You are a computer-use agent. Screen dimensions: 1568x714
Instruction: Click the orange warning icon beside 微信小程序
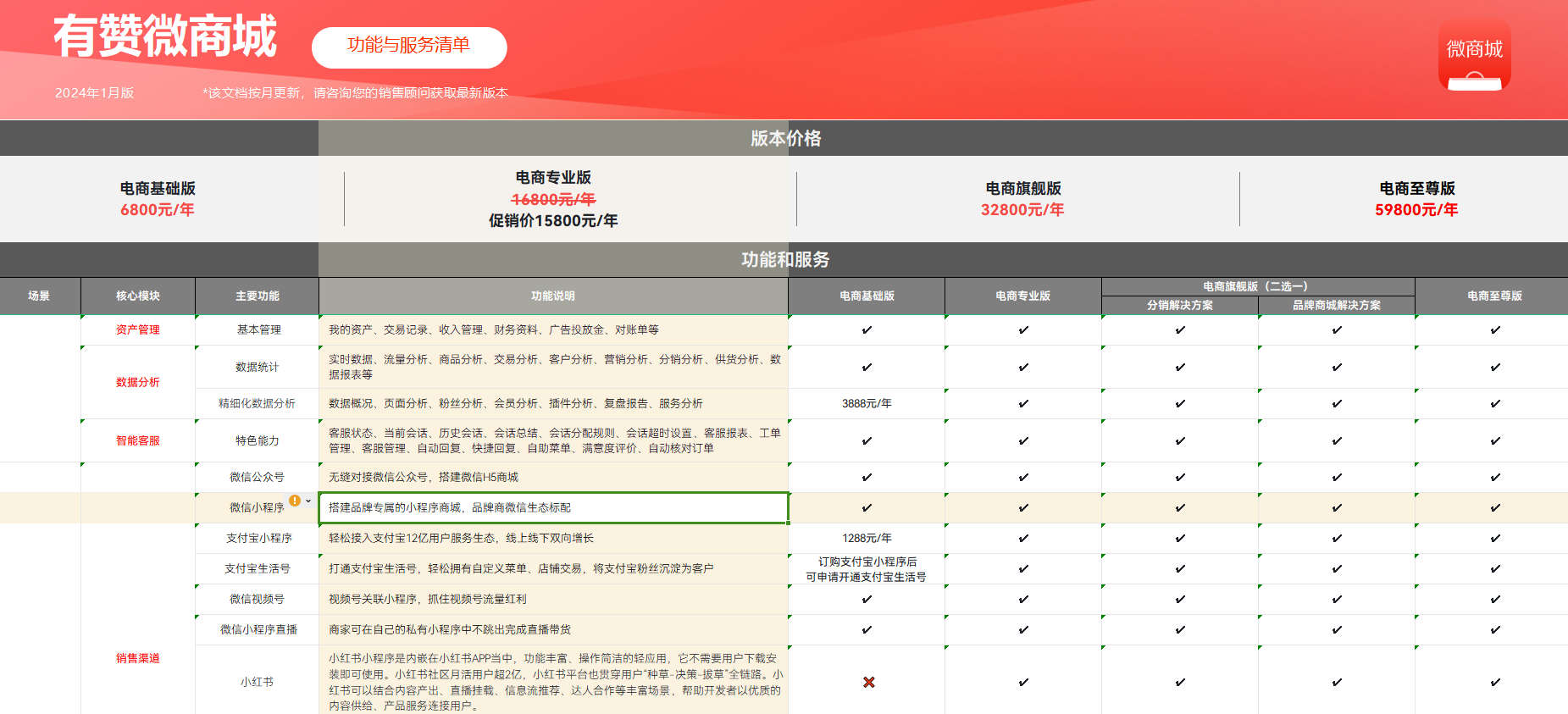tap(295, 501)
